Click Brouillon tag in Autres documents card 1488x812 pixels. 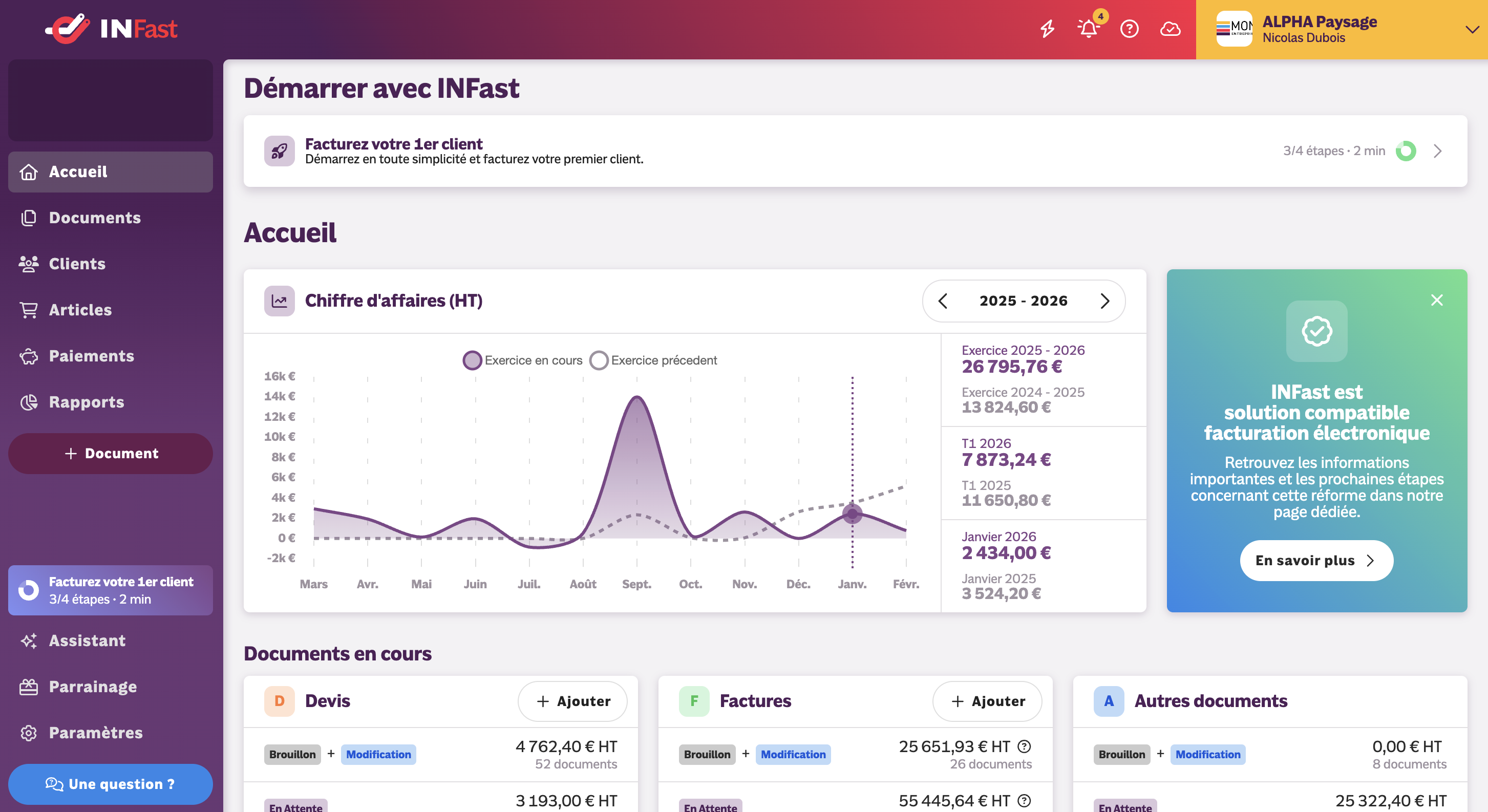click(x=1122, y=754)
